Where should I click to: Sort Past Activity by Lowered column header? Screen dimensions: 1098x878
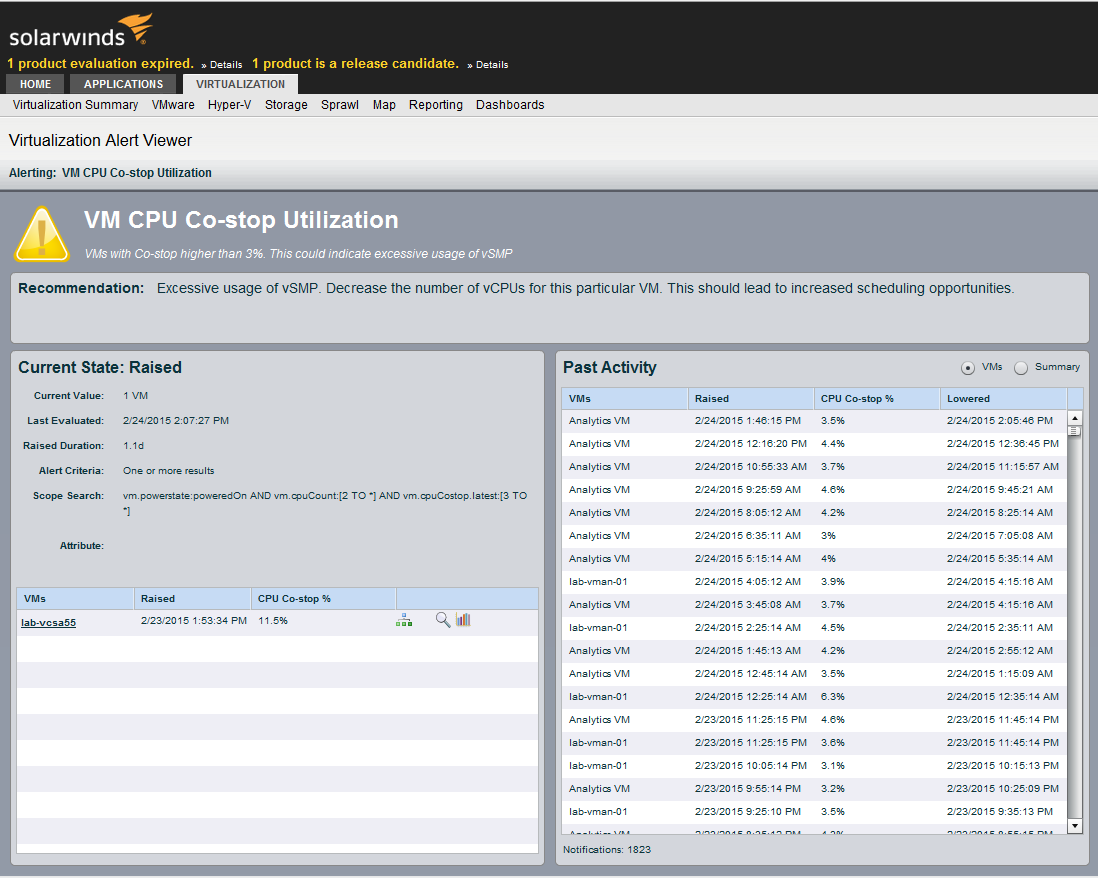pos(1003,398)
